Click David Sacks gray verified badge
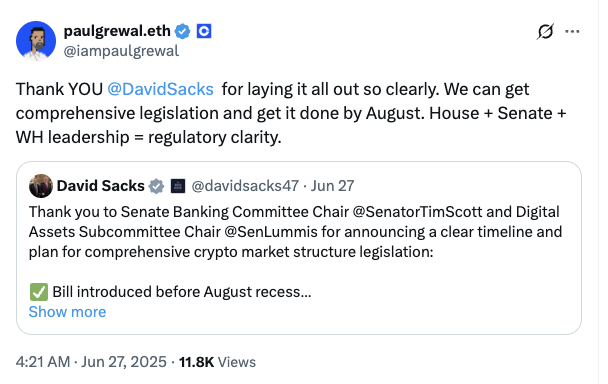 pyautogui.click(x=157, y=187)
